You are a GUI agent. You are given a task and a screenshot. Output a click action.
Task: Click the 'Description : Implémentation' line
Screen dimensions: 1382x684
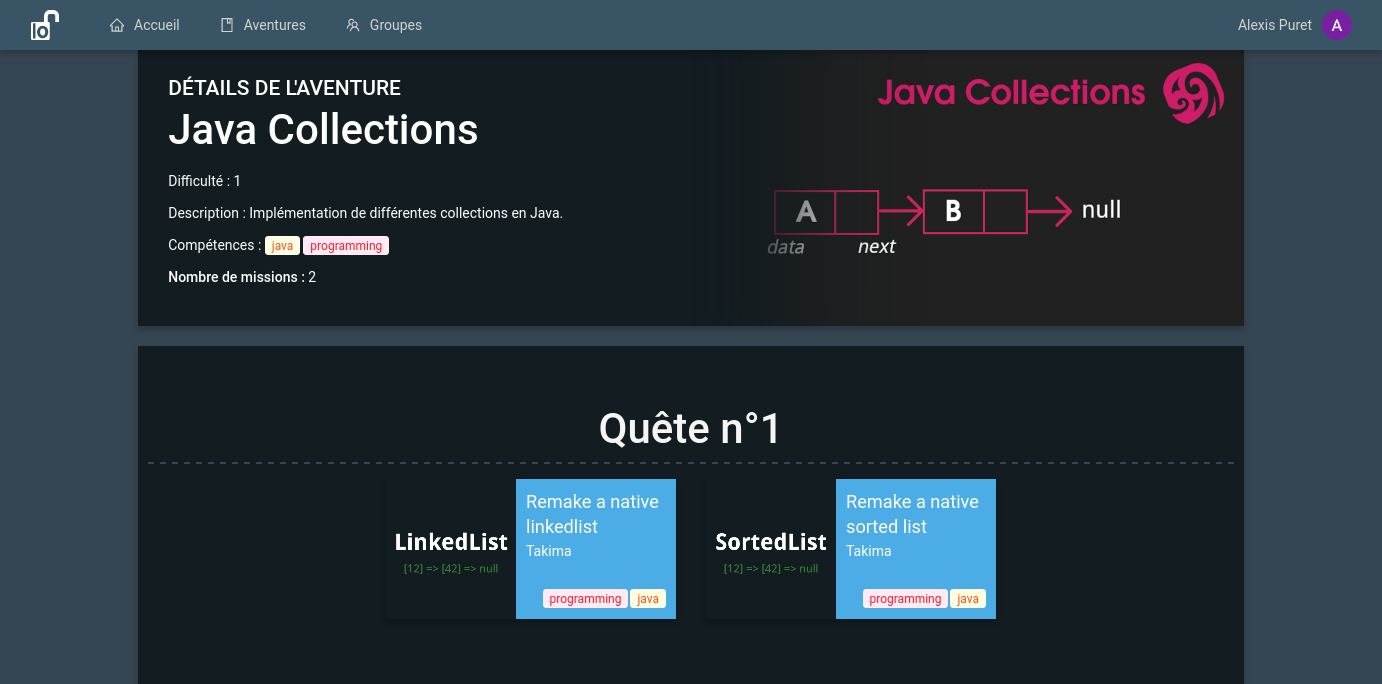365,213
